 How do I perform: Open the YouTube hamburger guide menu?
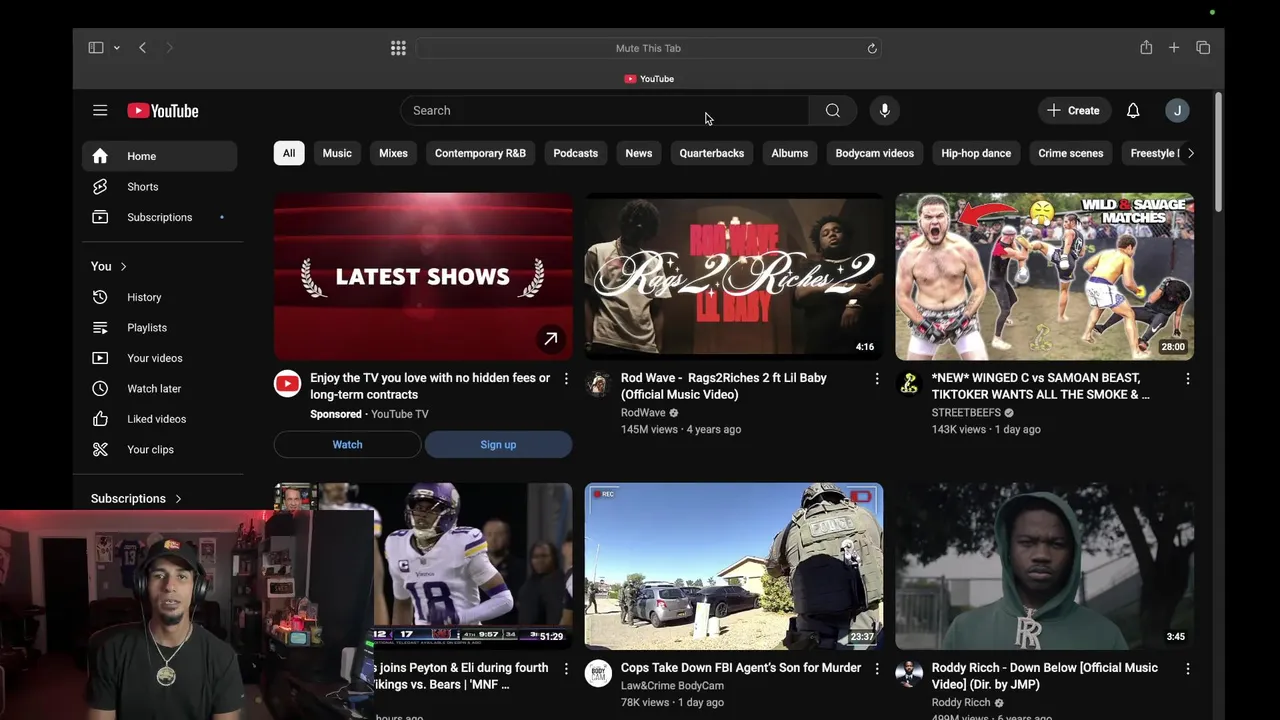pyautogui.click(x=100, y=110)
